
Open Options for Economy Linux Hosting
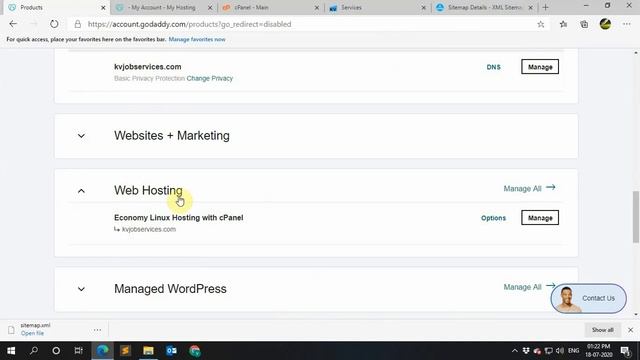pyautogui.click(x=493, y=218)
